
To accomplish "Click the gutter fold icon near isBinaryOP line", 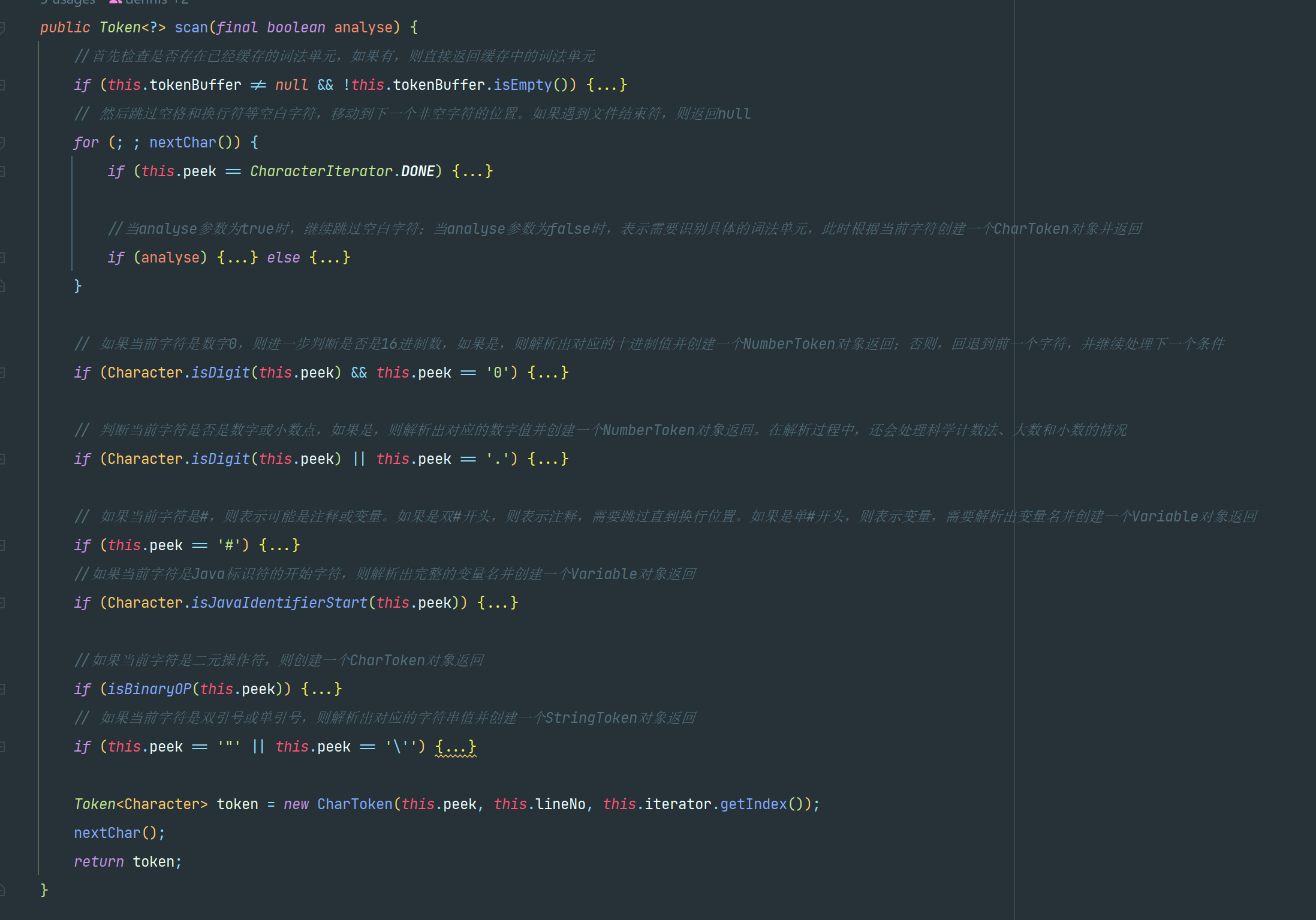I will (3, 689).
